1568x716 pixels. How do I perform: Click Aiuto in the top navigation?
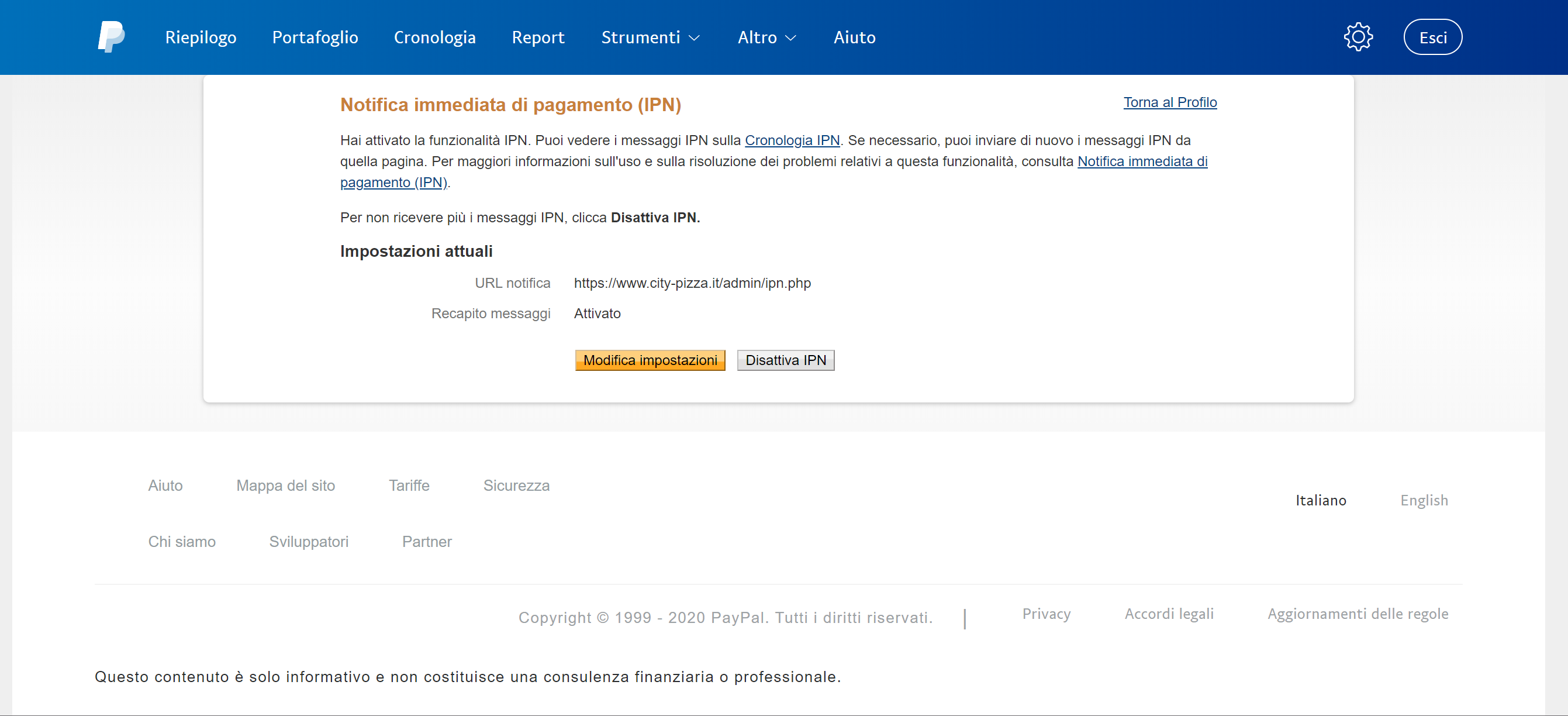pyautogui.click(x=854, y=37)
